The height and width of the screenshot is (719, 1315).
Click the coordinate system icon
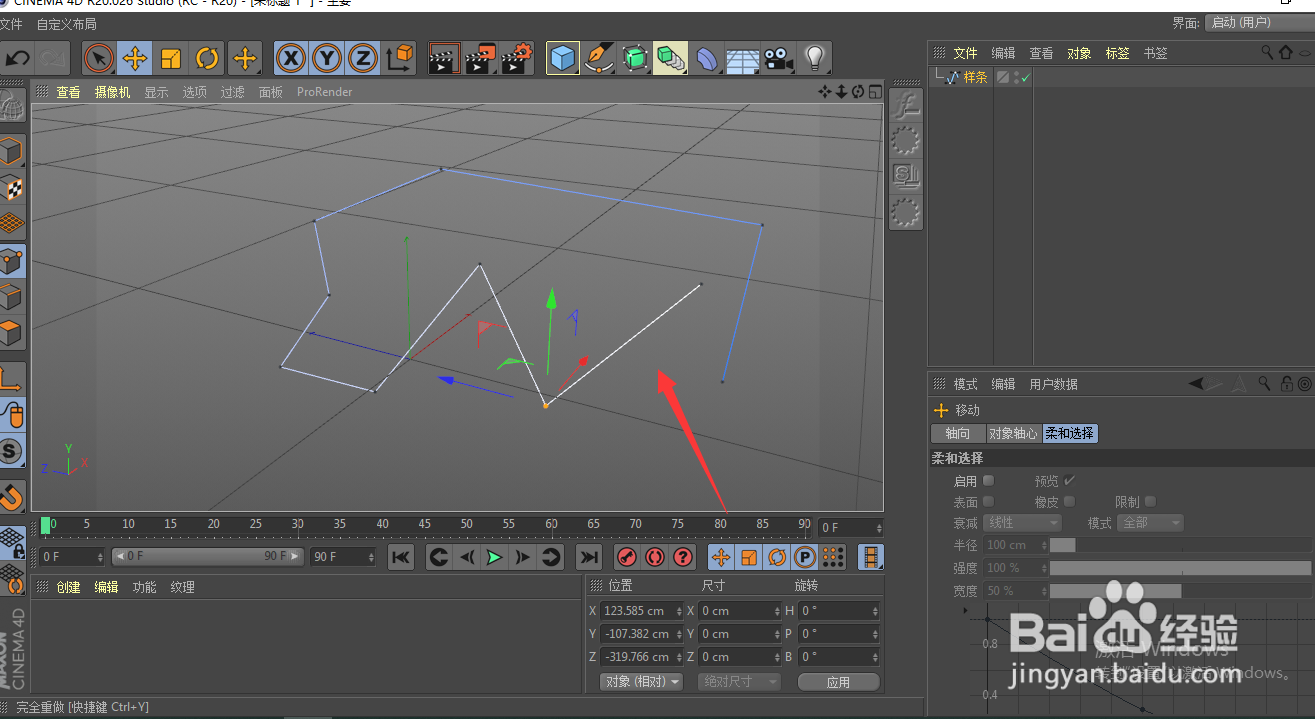click(x=399, y=59)
